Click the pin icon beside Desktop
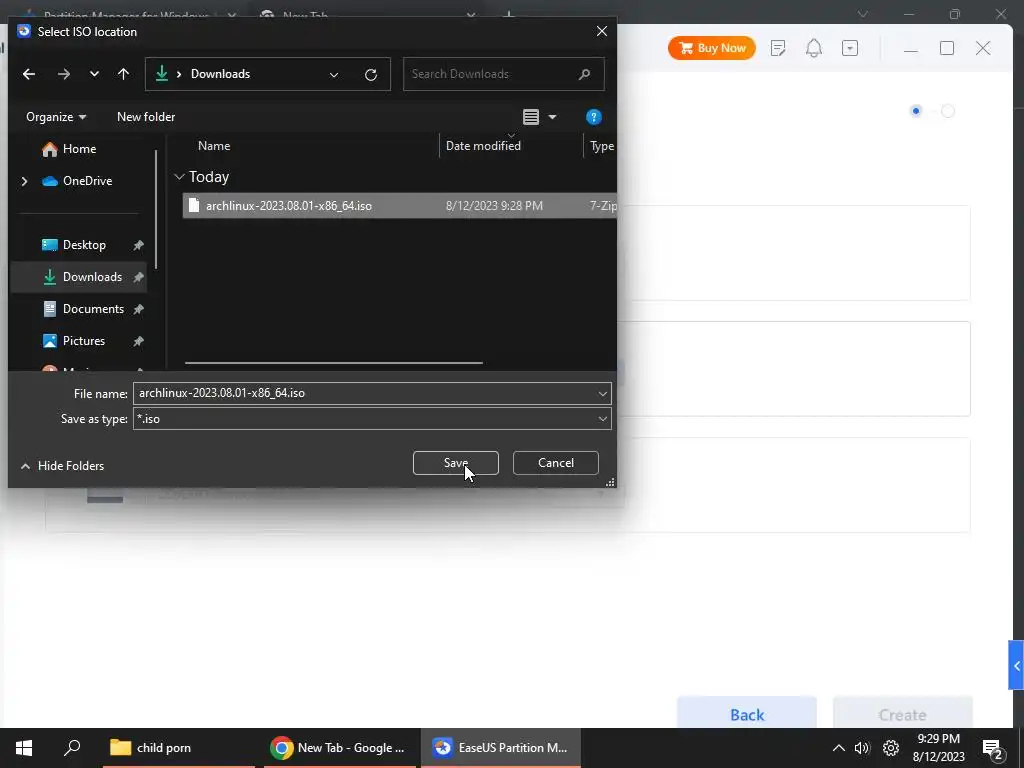1024x768 pixels. [x=138, y=245]
